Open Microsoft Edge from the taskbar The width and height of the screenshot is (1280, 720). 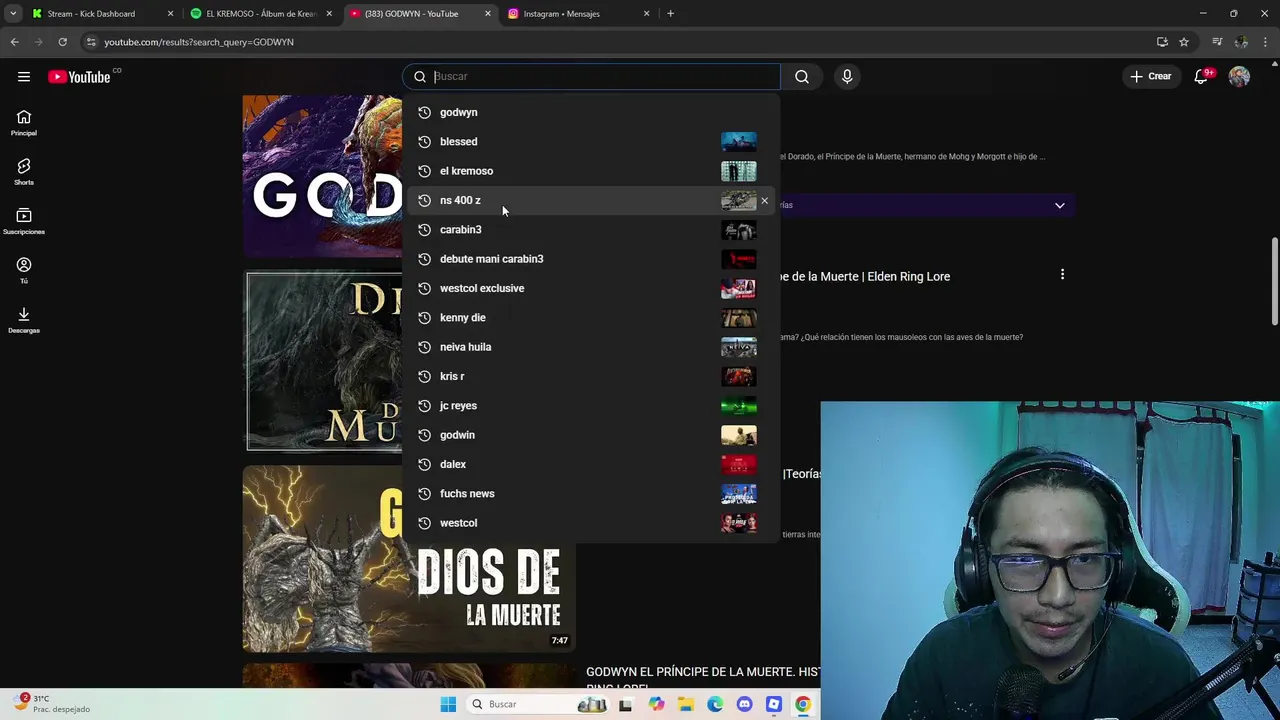(x=715, y=704)
